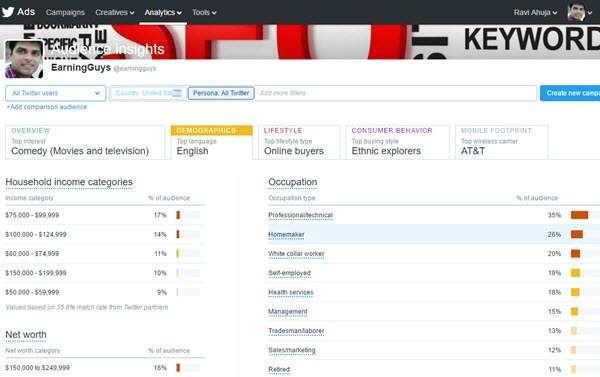Select the Persona: All Twitter filter

point(221,93)
